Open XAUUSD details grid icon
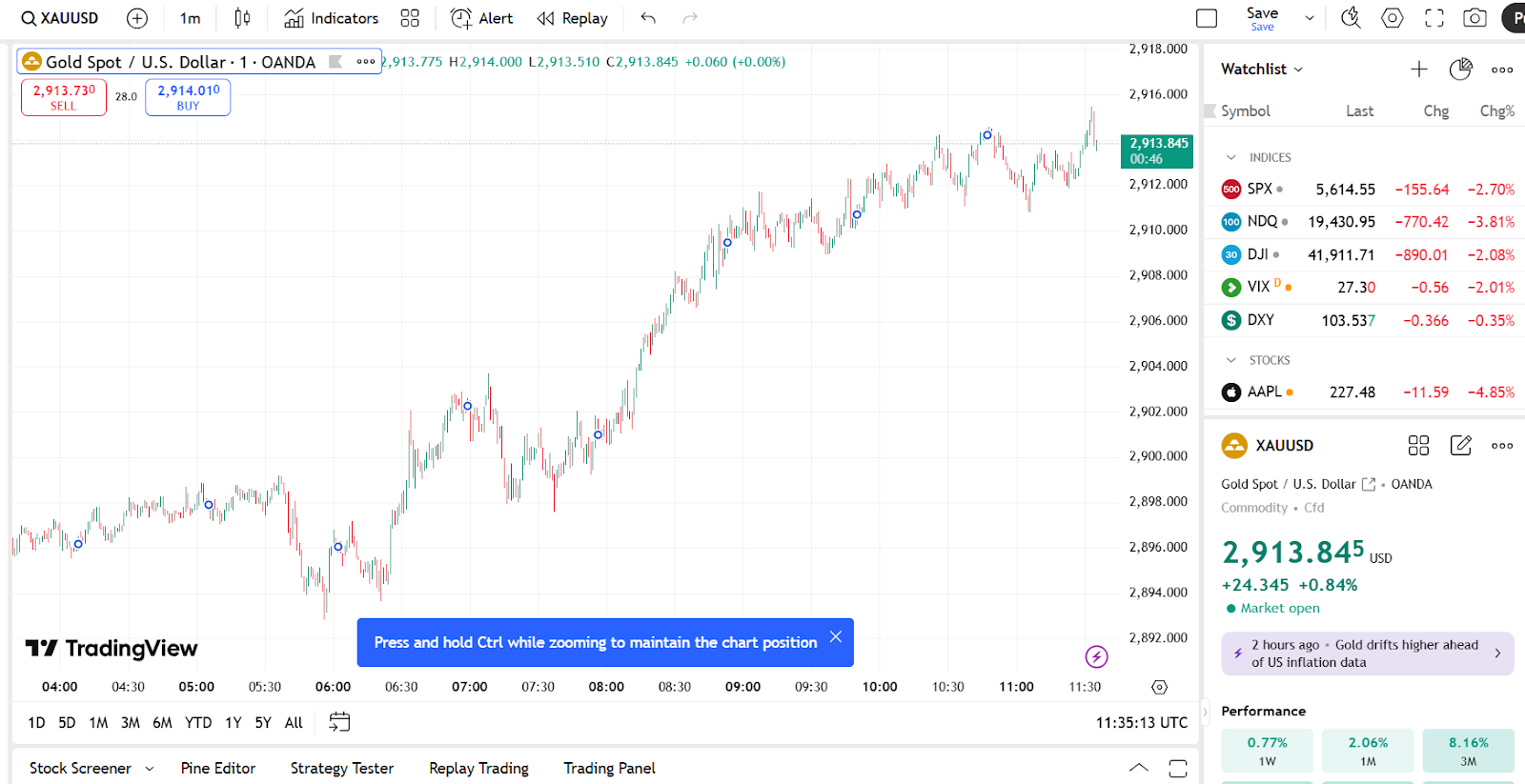Viewport: 1525px width, 784px height. click(x=1418, y=445)
